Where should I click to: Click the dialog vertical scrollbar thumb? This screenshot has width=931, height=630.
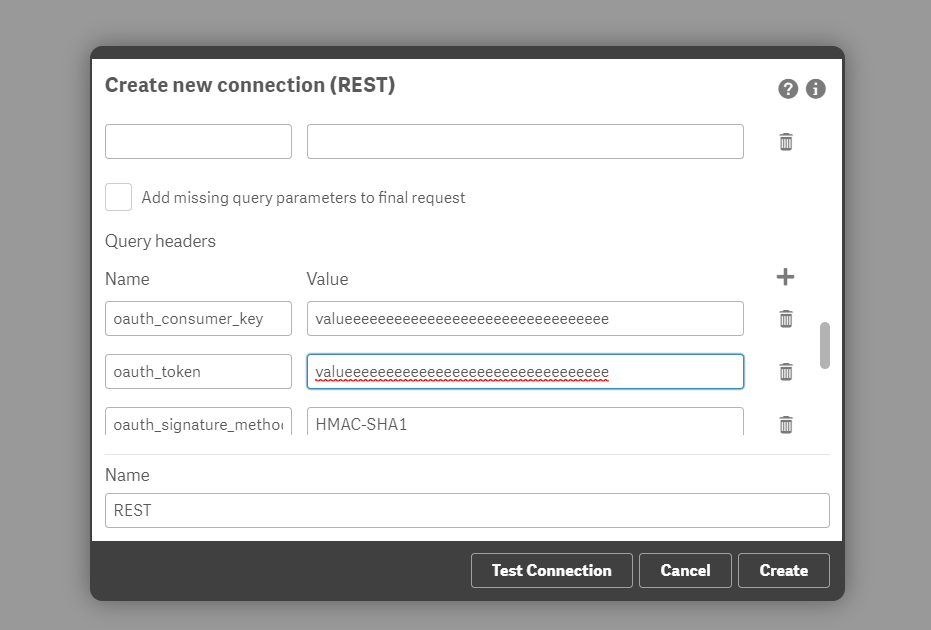[x=825, y=345]
